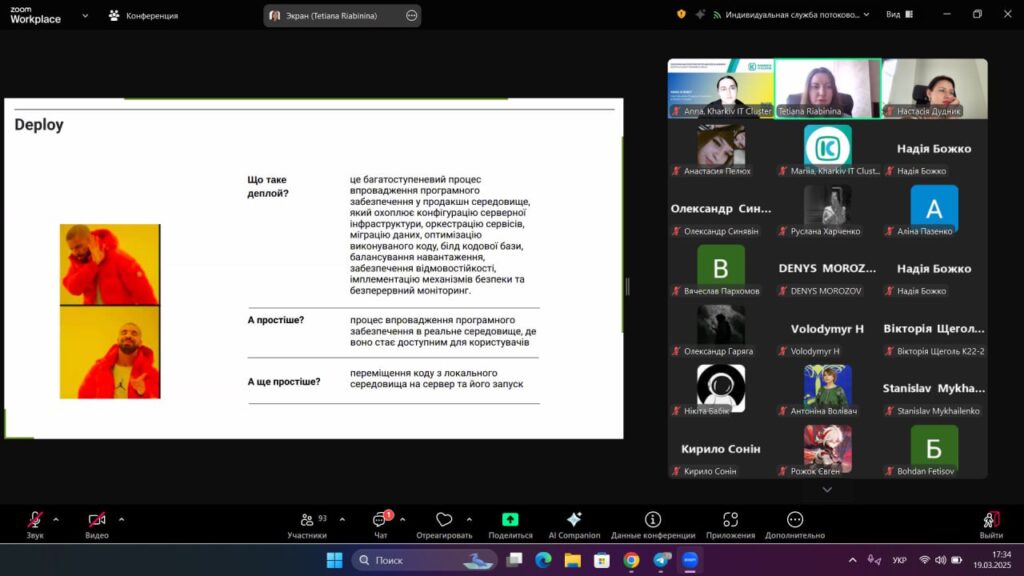This screenshot has height=576, width=1024.
Task: Switch the УКР keyboard language indicator
Action: 899,560
